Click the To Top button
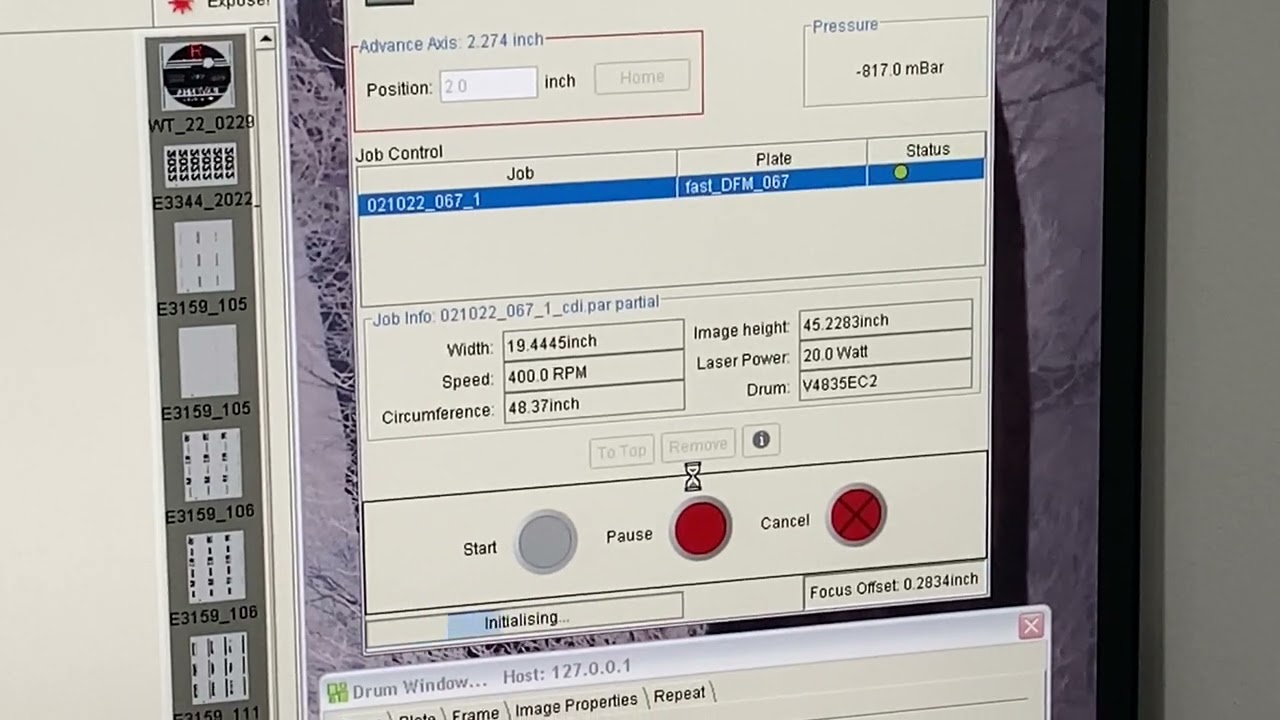1280x720 pixels. 622,451
